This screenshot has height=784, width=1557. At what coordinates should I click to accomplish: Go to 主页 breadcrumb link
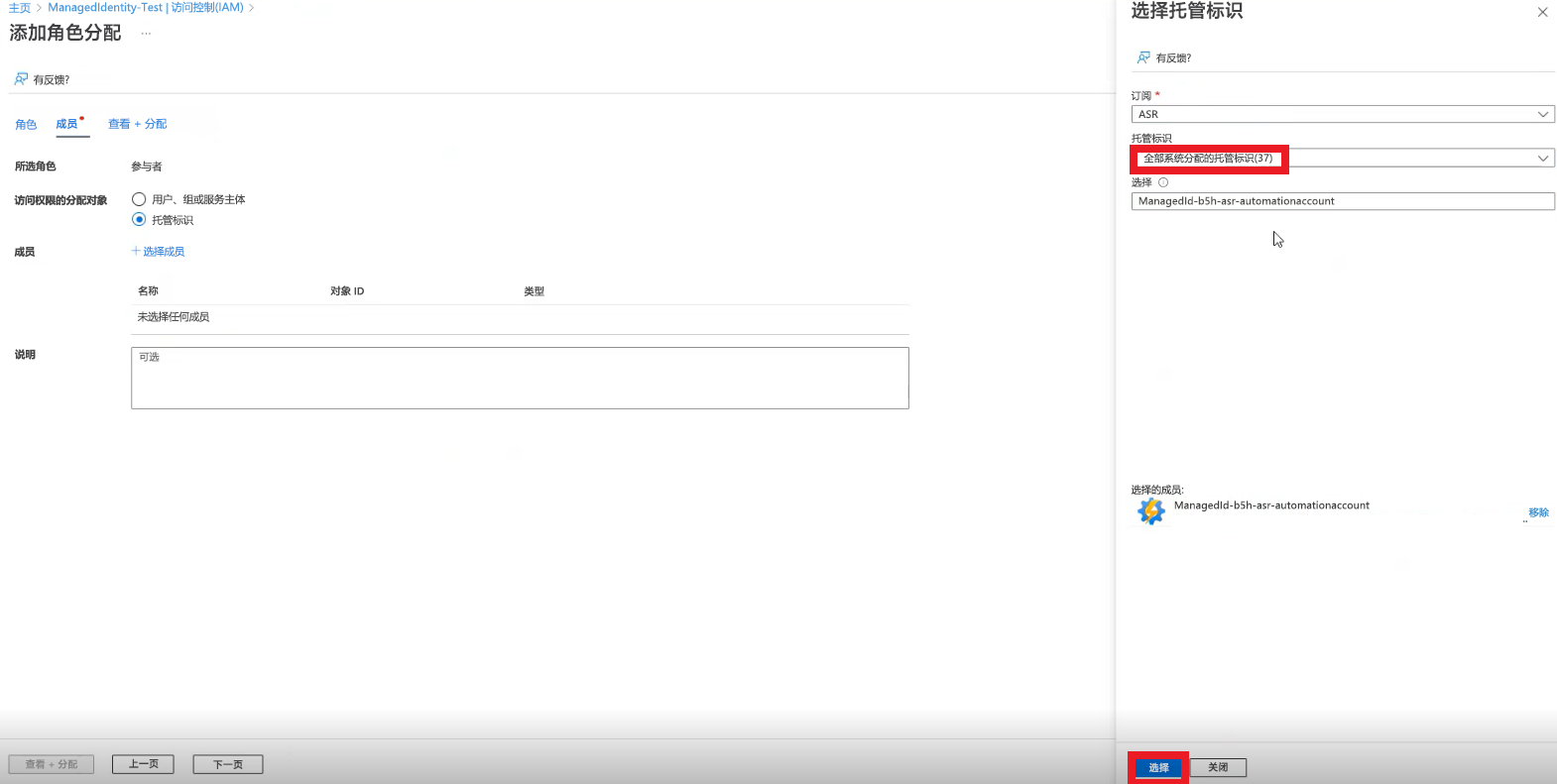pos(20,8)
